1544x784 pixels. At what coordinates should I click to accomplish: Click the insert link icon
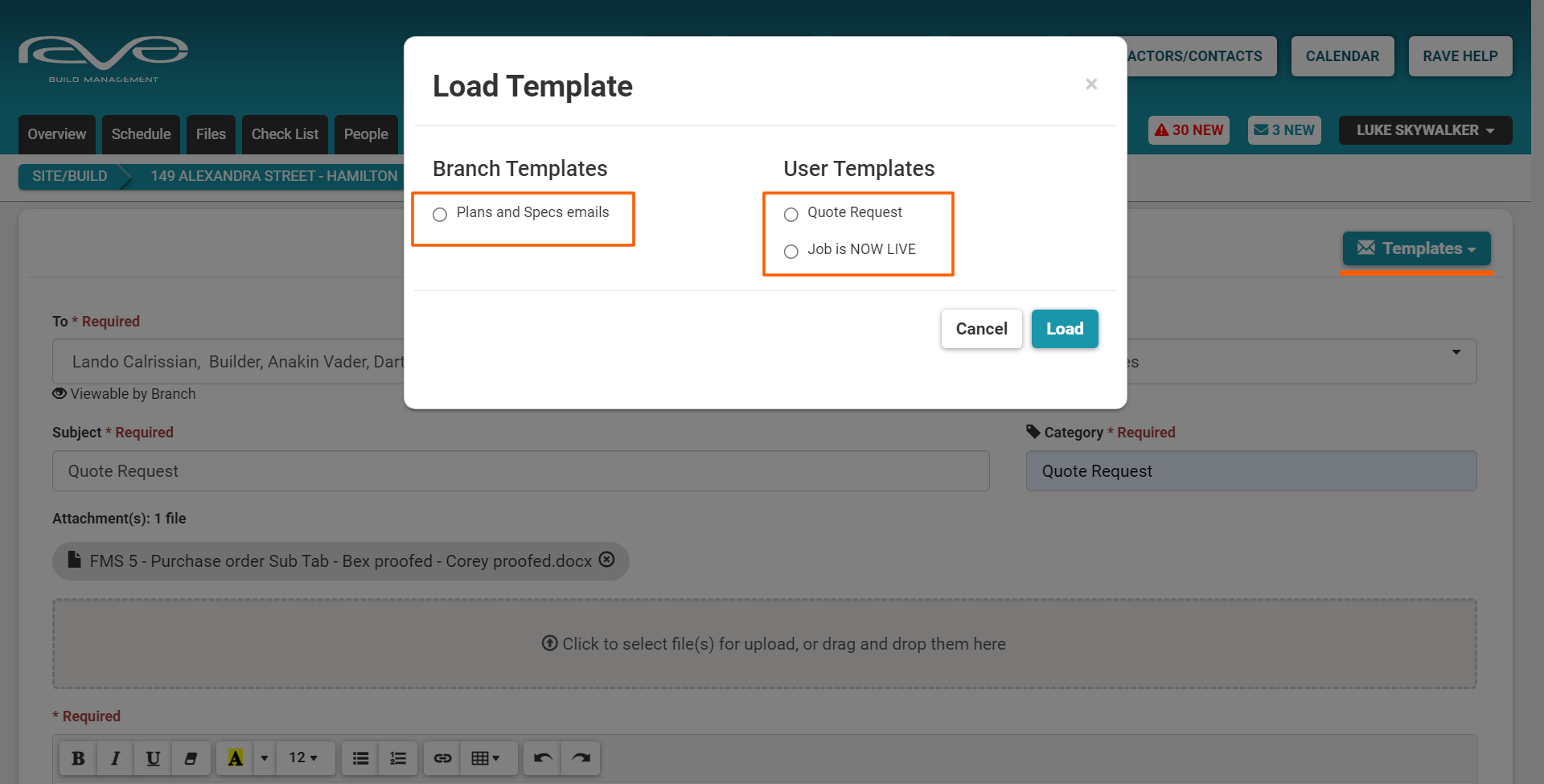442,758
